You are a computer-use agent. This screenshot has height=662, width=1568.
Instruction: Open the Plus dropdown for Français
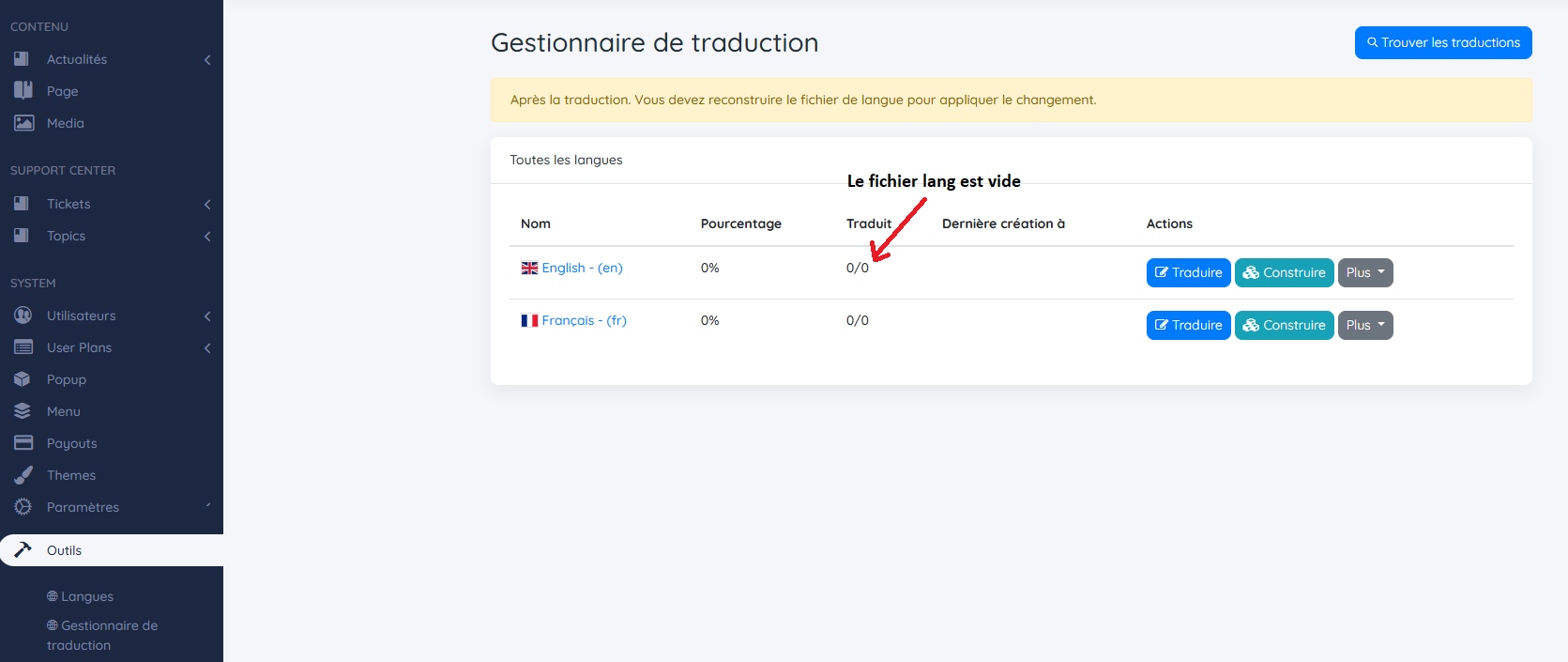click(x=1365, y=325)
